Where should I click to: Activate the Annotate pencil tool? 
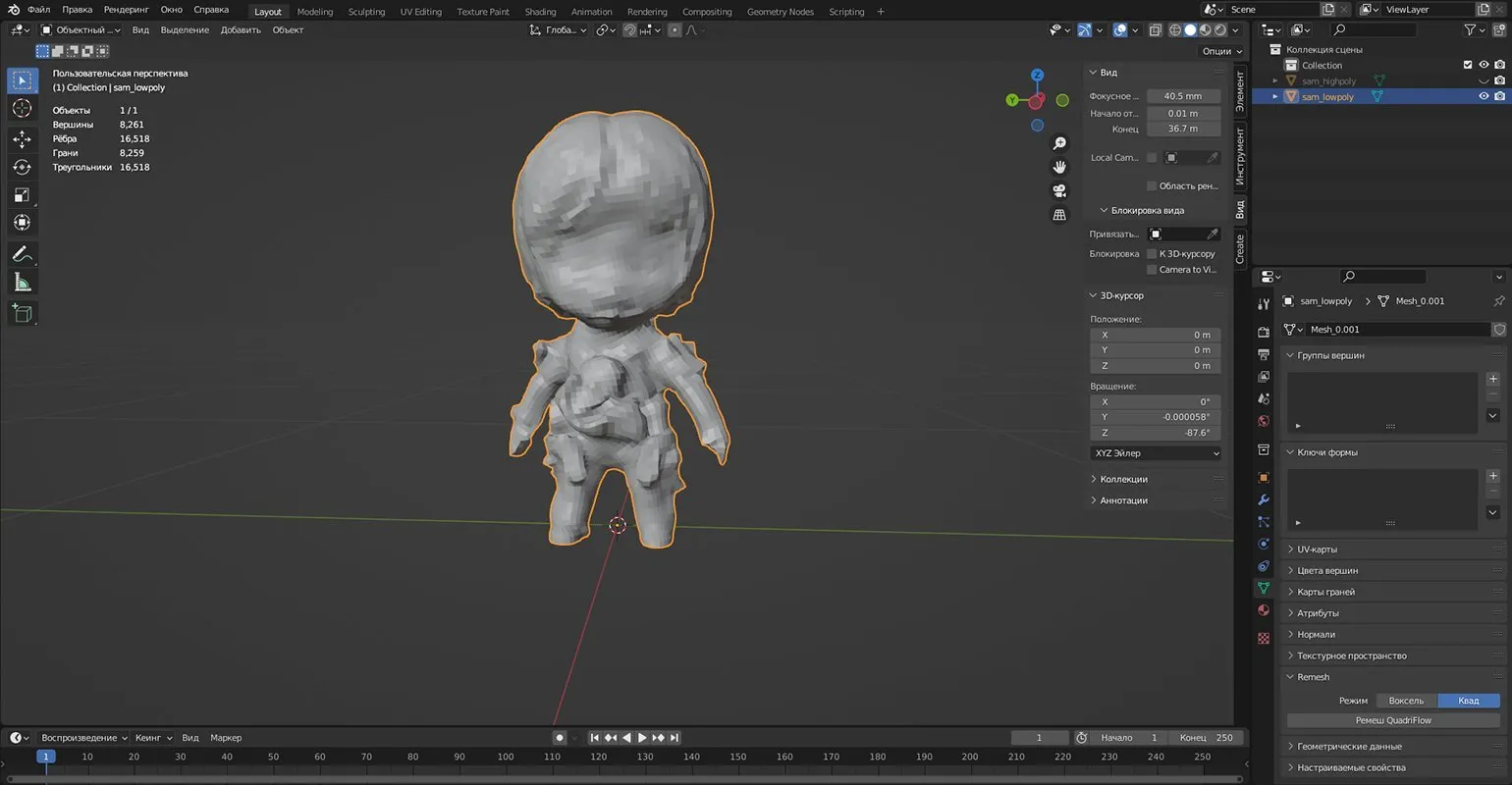(22, 254)
